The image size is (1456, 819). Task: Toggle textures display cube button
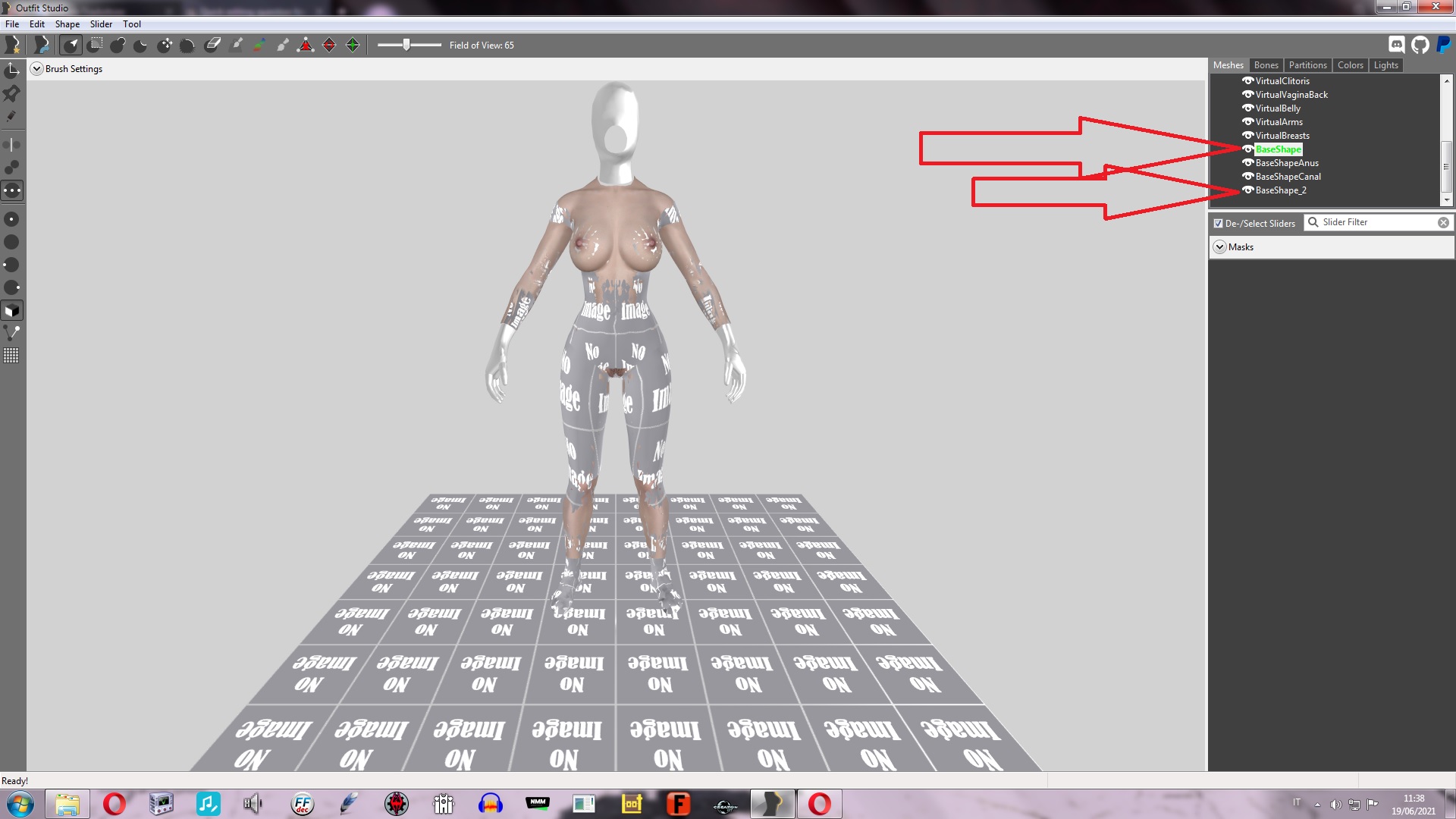pyautogui.click(x=12, y=310)
